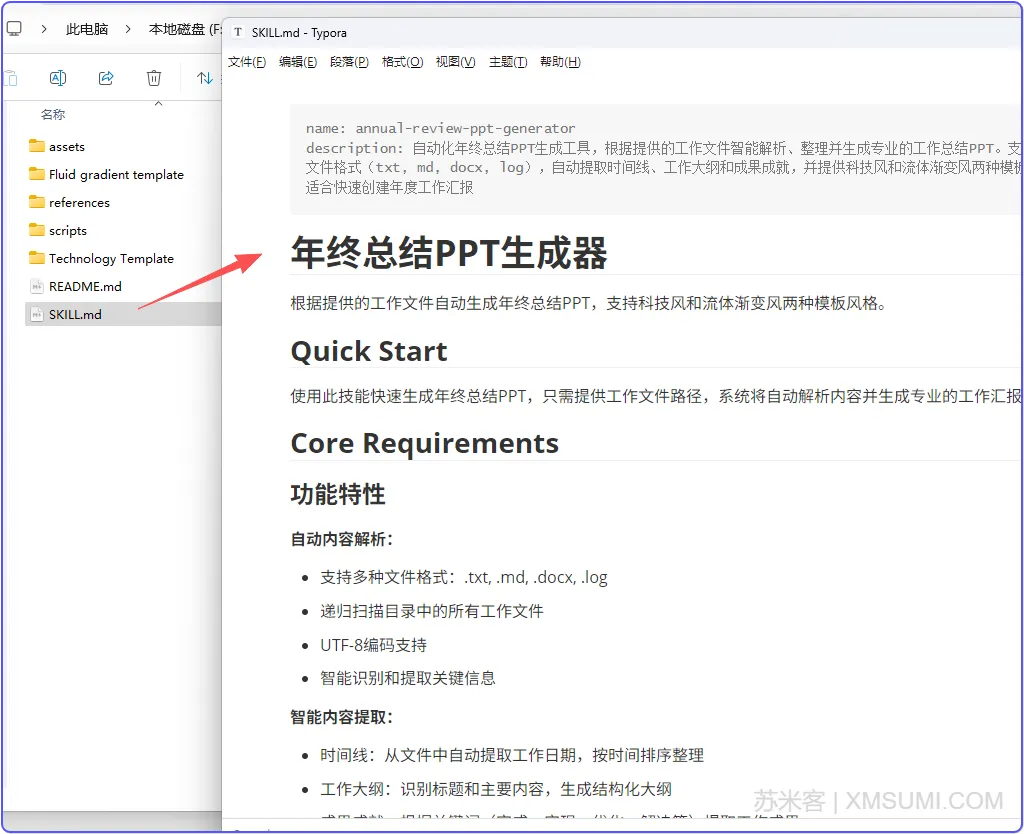Click the Quick Start heading
This screenshot has height=834, width=1024.
pyautogui.click(x=369, y=351)
